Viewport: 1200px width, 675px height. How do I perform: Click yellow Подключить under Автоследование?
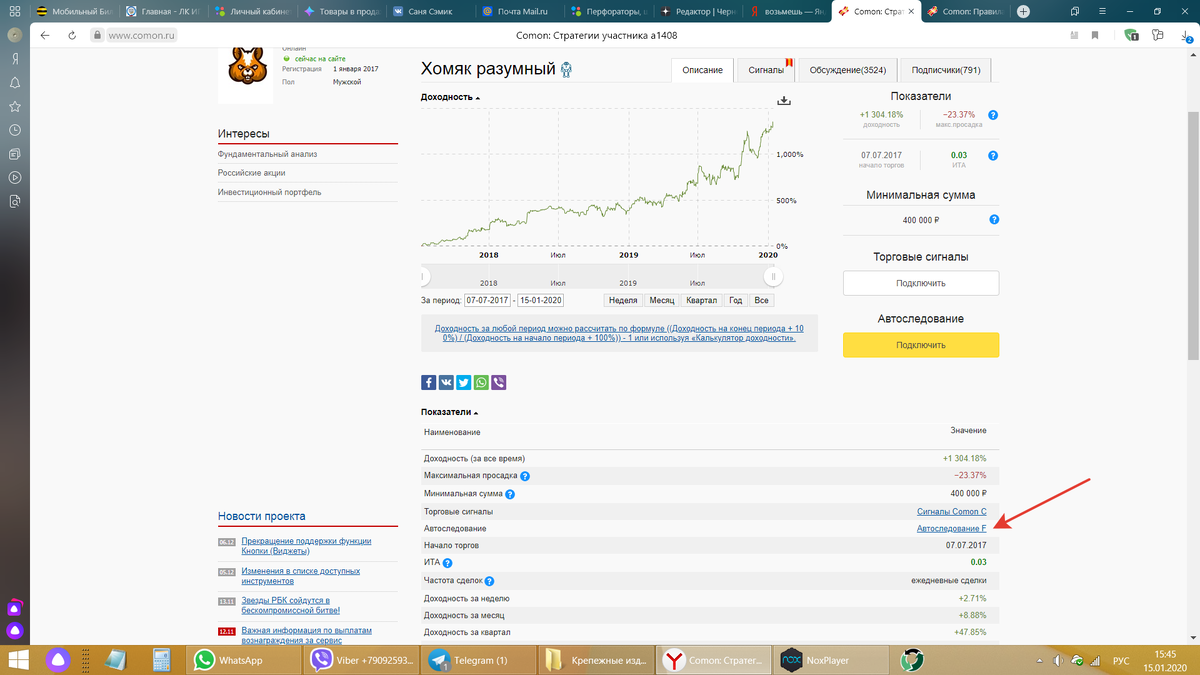tap(921, 345)
